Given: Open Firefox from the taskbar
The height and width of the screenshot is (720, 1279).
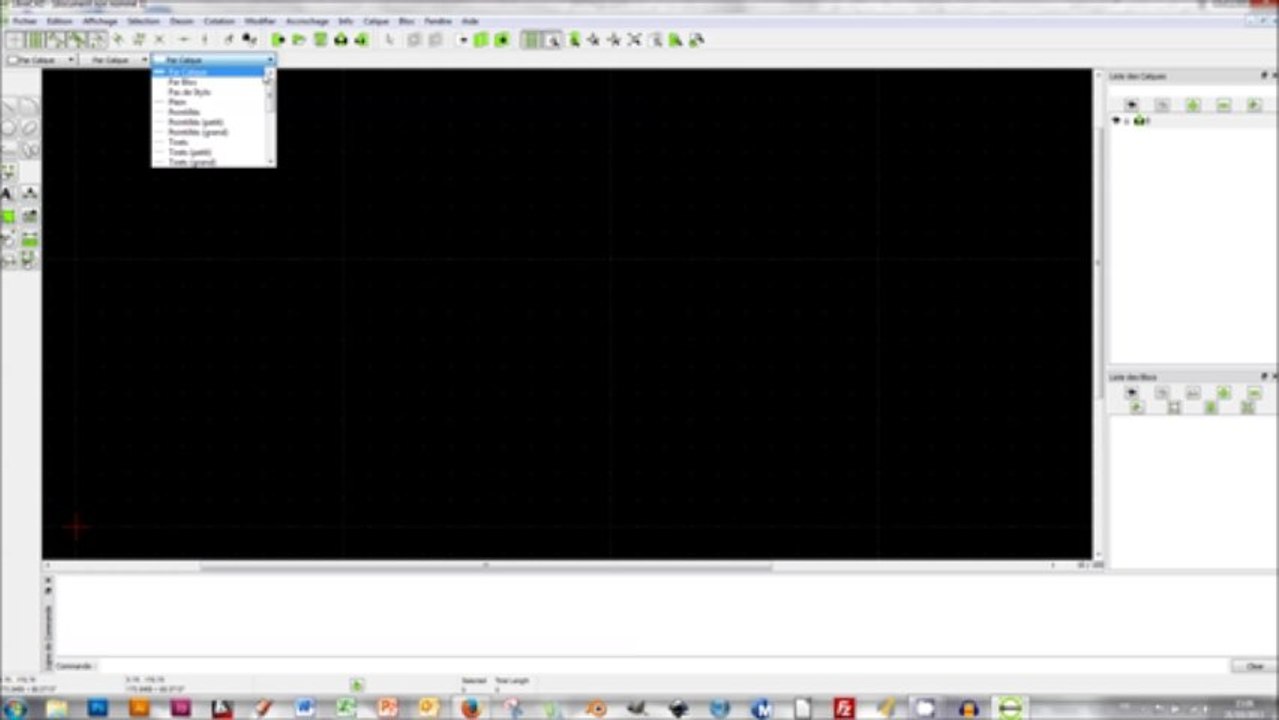Looking at the screenshot, I should coord(470,708).
